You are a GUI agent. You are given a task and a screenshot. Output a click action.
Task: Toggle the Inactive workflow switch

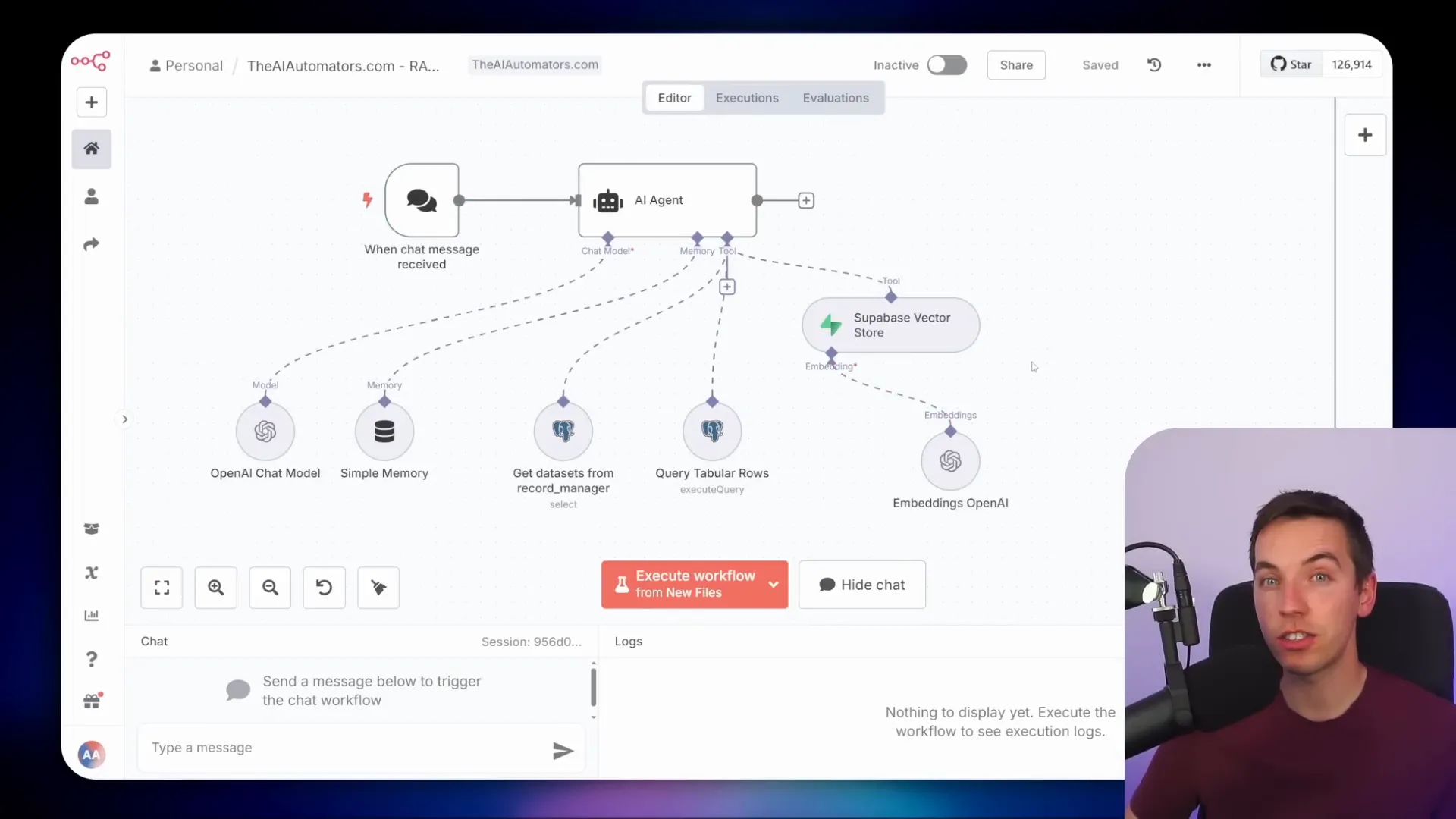click(947, 65)
